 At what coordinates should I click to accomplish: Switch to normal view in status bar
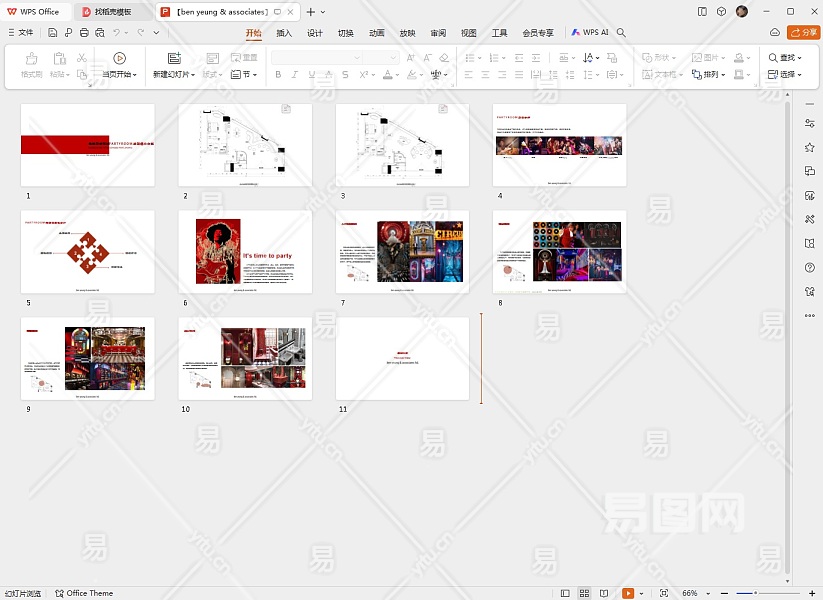[566, 593]
